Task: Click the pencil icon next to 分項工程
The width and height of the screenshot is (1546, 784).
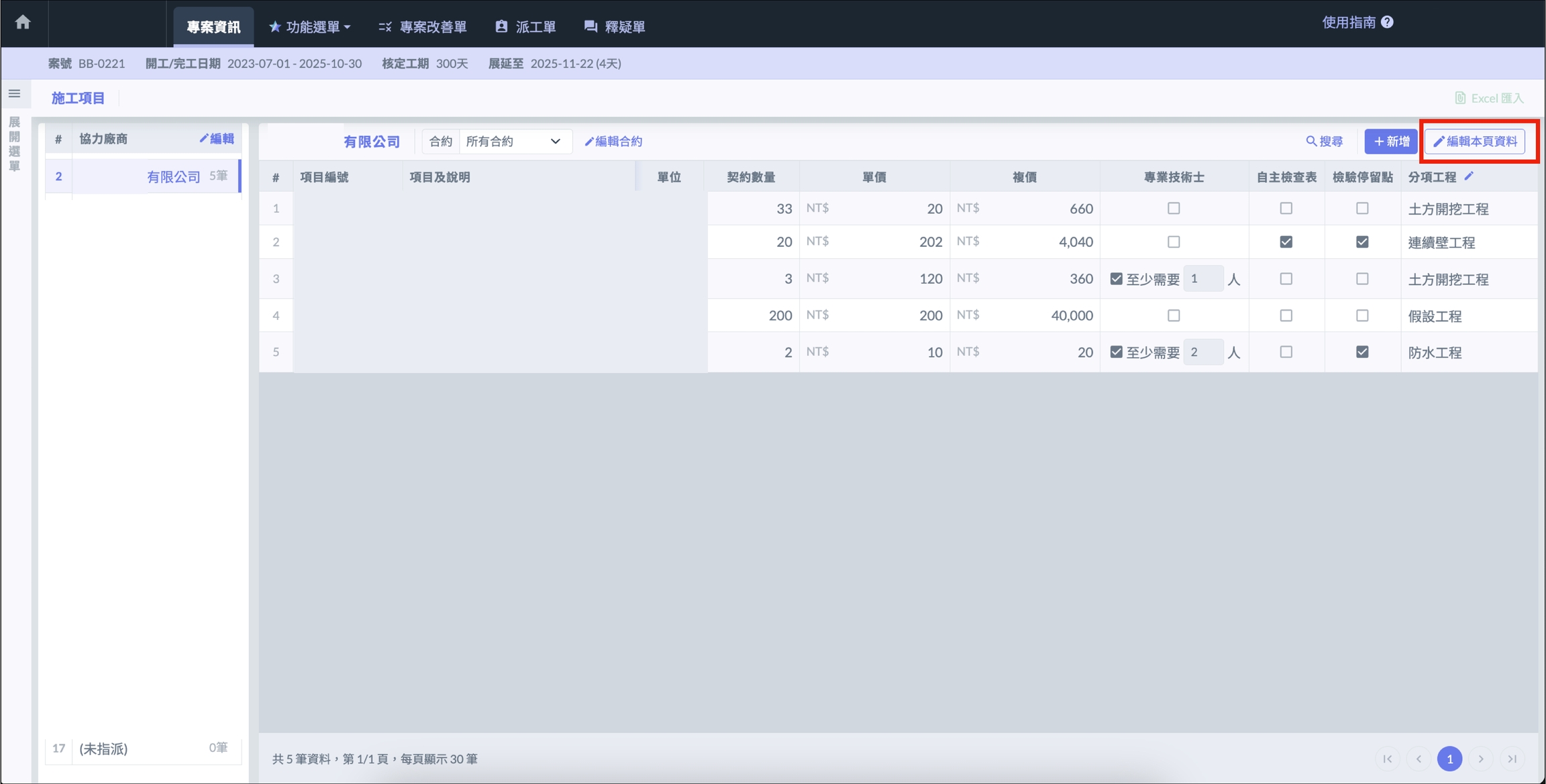Action: tap(1470, 176)
